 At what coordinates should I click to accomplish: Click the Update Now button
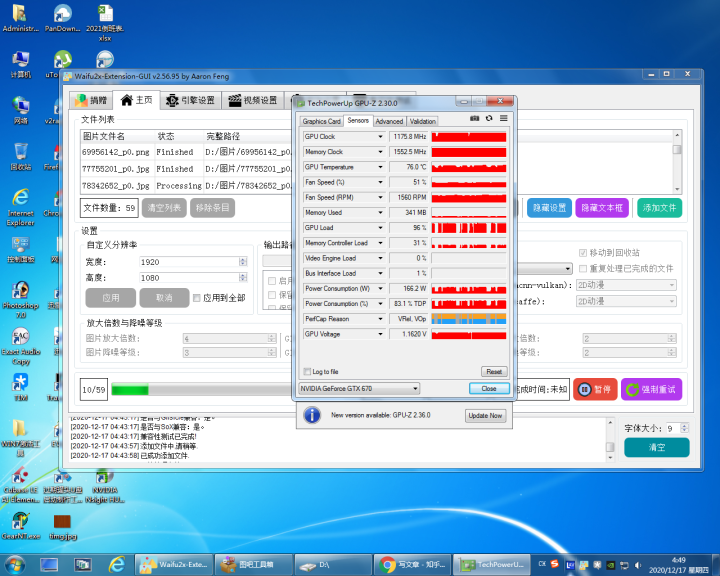pyautogui.click(x=485, y=416)
